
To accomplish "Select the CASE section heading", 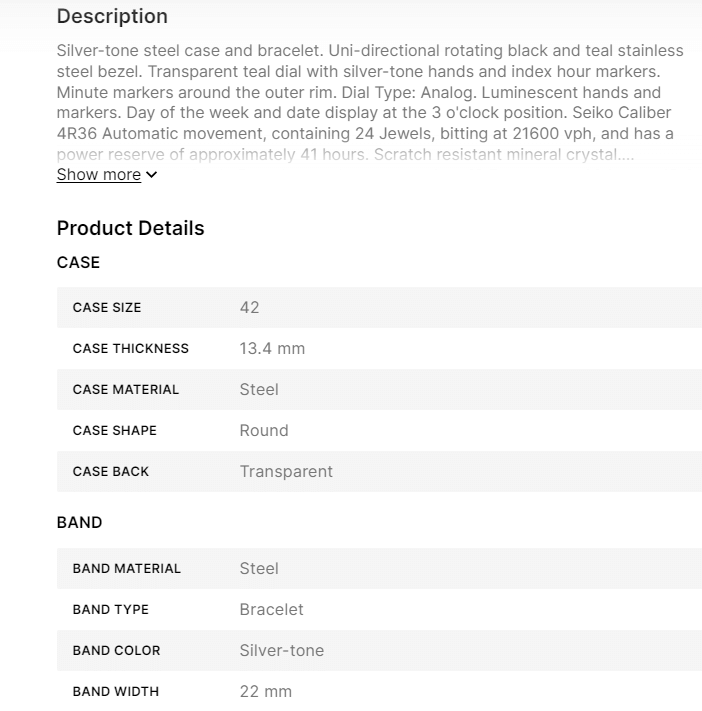I will tap(78, 262).
